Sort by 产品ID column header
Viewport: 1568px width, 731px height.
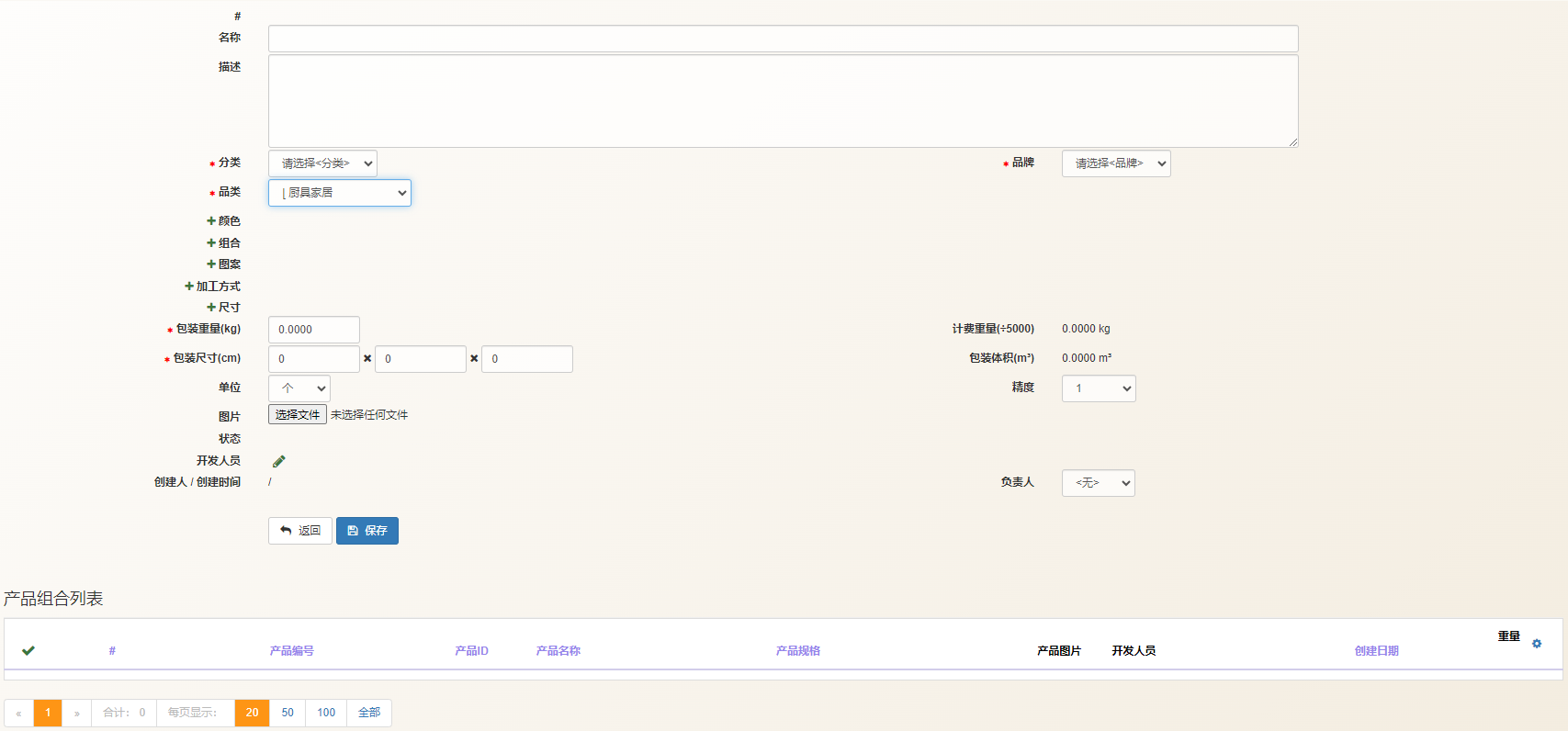point(471,651)
